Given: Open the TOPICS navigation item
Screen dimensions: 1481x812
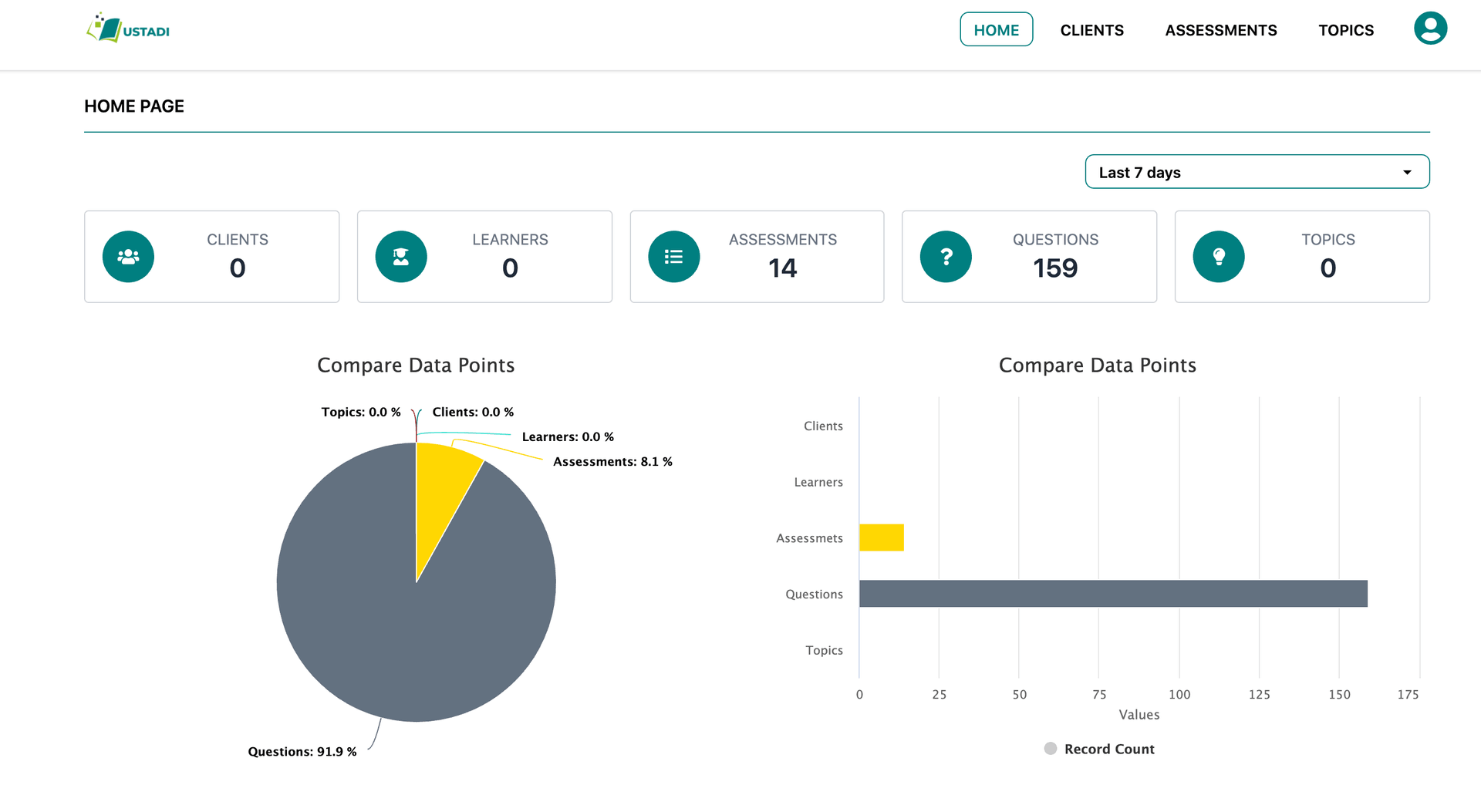Looking at the screenshot, I should pyautogui.click(x=1345, y=30).
